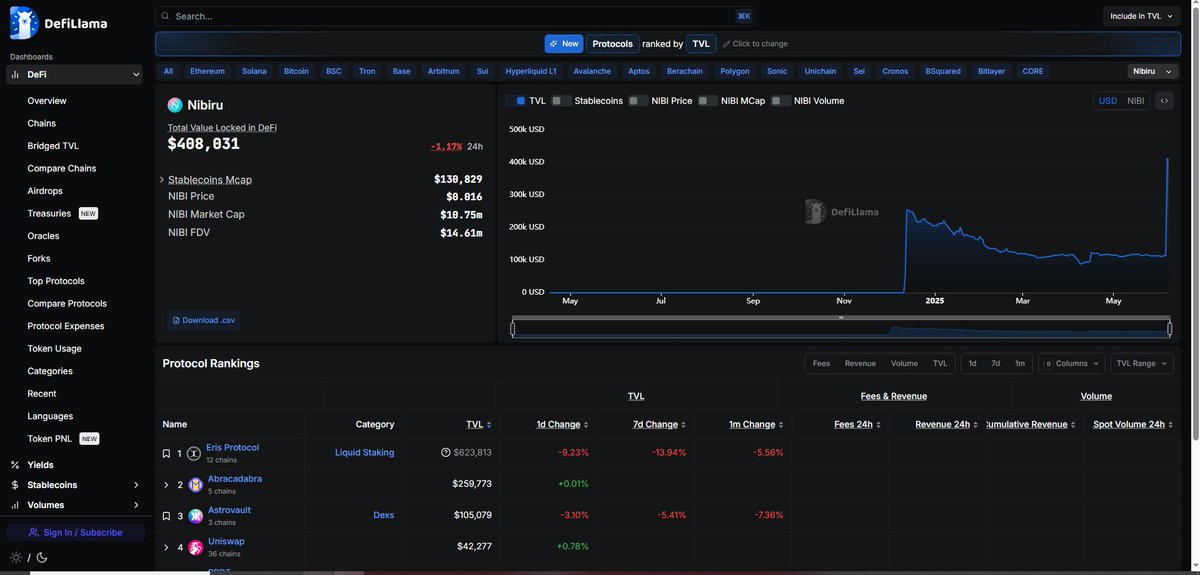Collapse the DeFi sidebar section
Viewport: 1200px width, 575px height.
point(136,74)
